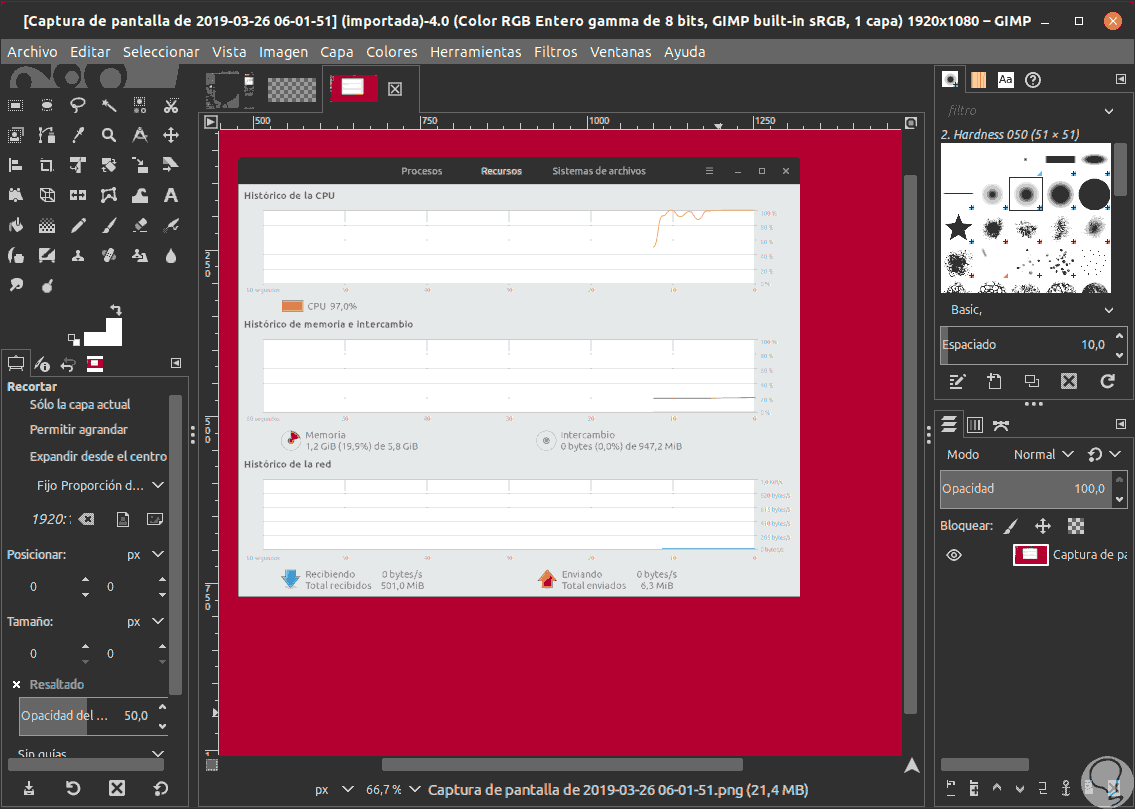Select the Gradient tool
This screenshot has height=809, width=1135.
click(46, 226)
